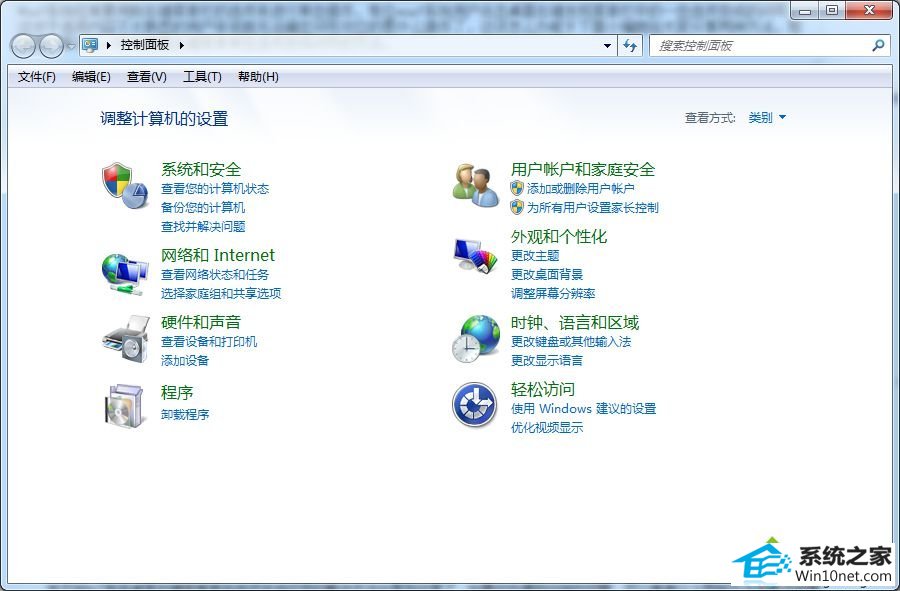Close the Control Panel window
The image size is (900, 591).
(x=870, y=11)
